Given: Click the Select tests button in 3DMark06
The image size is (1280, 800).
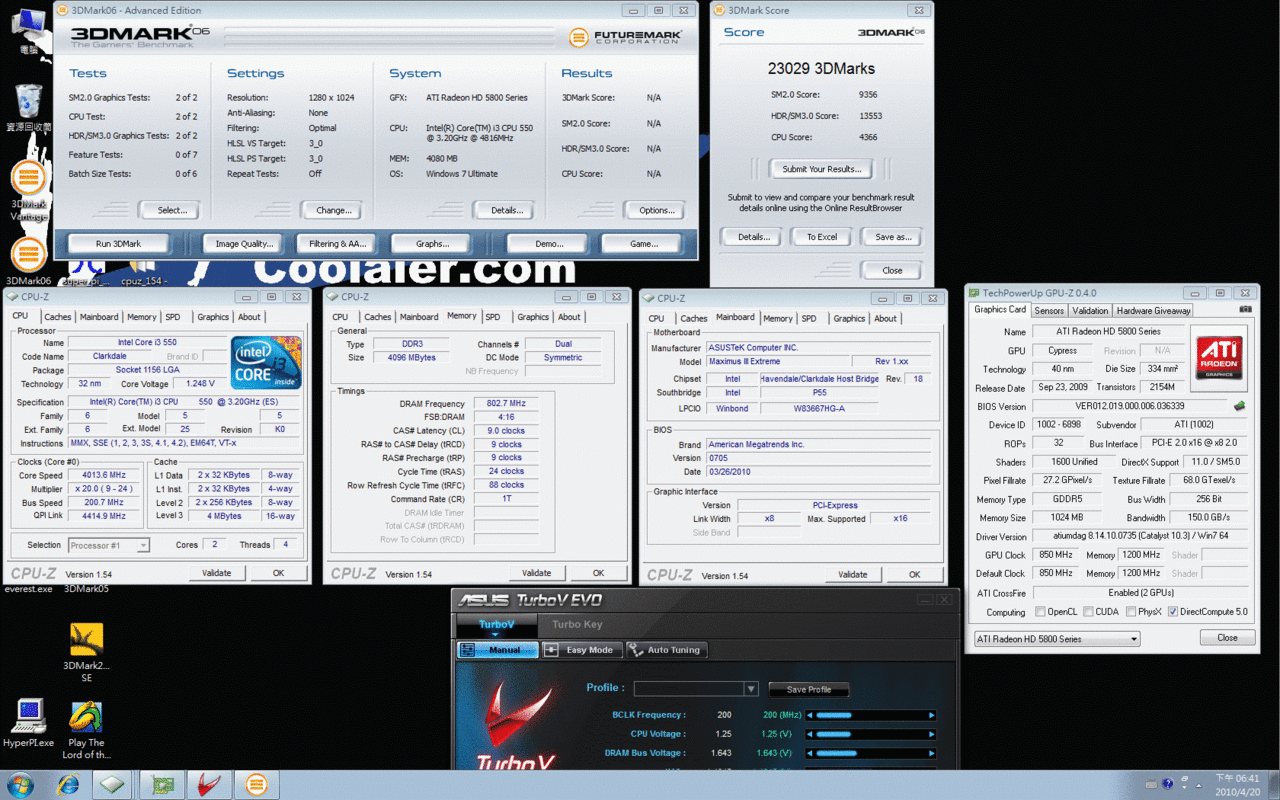Looking at the screenshot, I should (x=171, y=210).
